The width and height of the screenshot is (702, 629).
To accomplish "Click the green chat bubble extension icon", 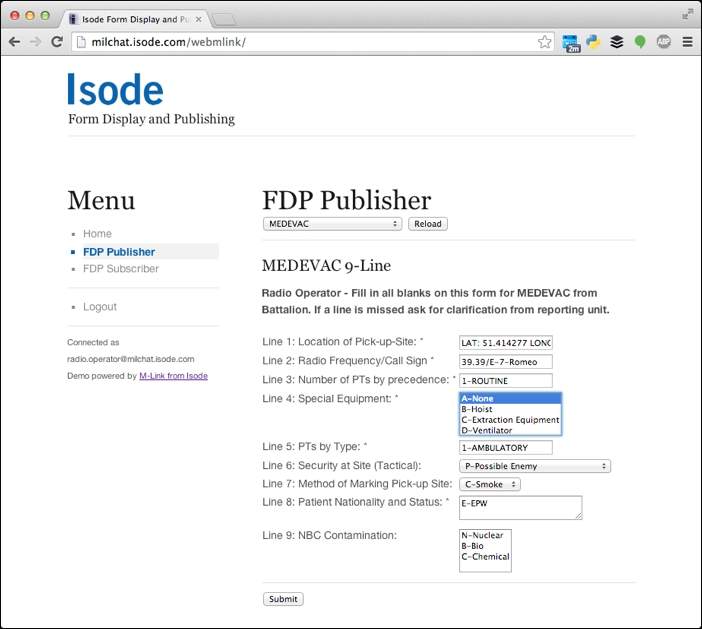I will coord(640,42).
